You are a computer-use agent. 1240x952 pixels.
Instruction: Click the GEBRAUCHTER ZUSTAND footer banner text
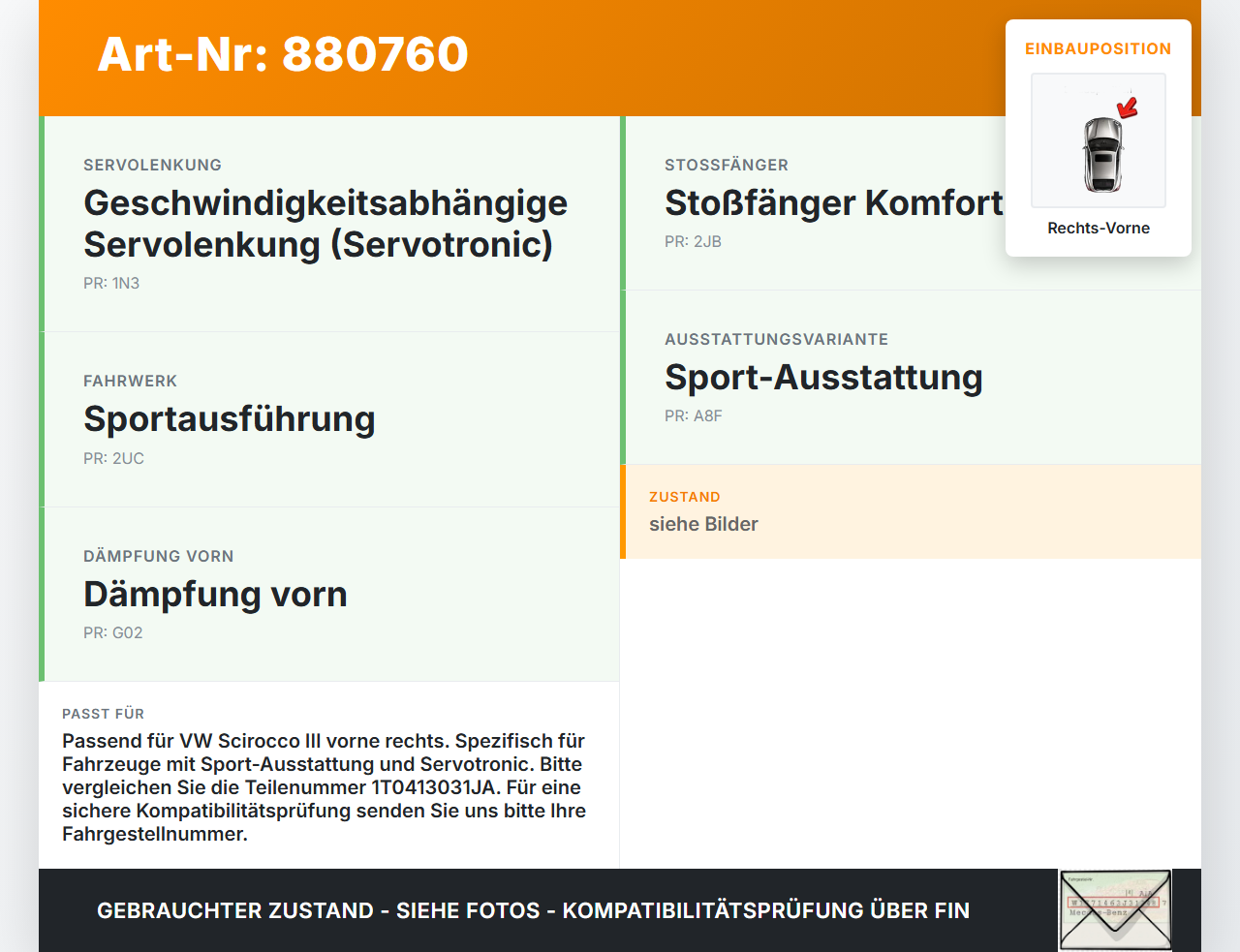533,910
